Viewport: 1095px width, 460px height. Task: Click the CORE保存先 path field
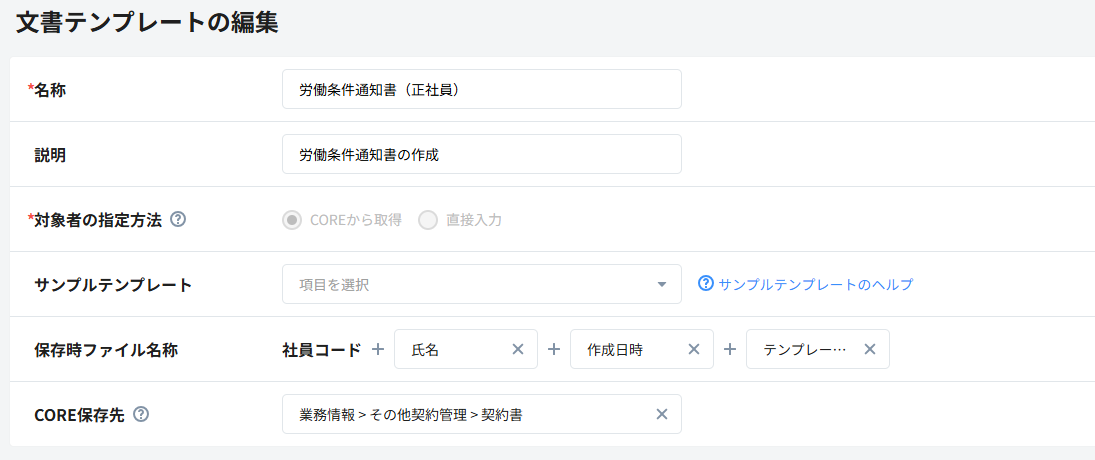(x=465, y=414)
